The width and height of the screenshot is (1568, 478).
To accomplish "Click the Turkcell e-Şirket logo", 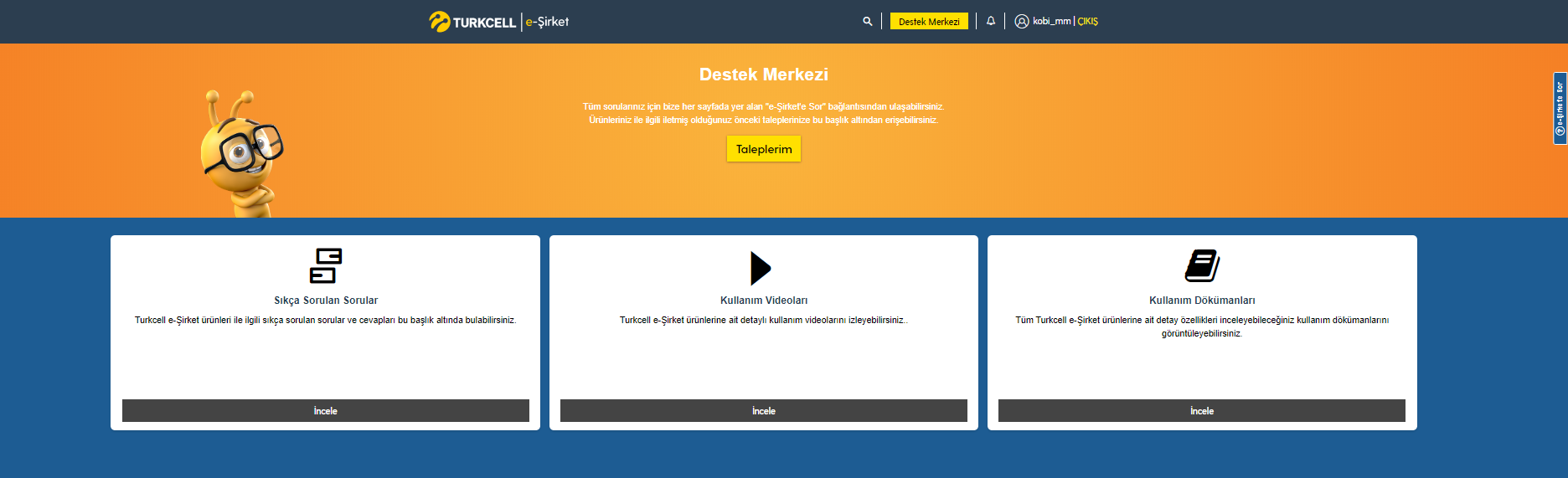I will click(x=498, y=22).
